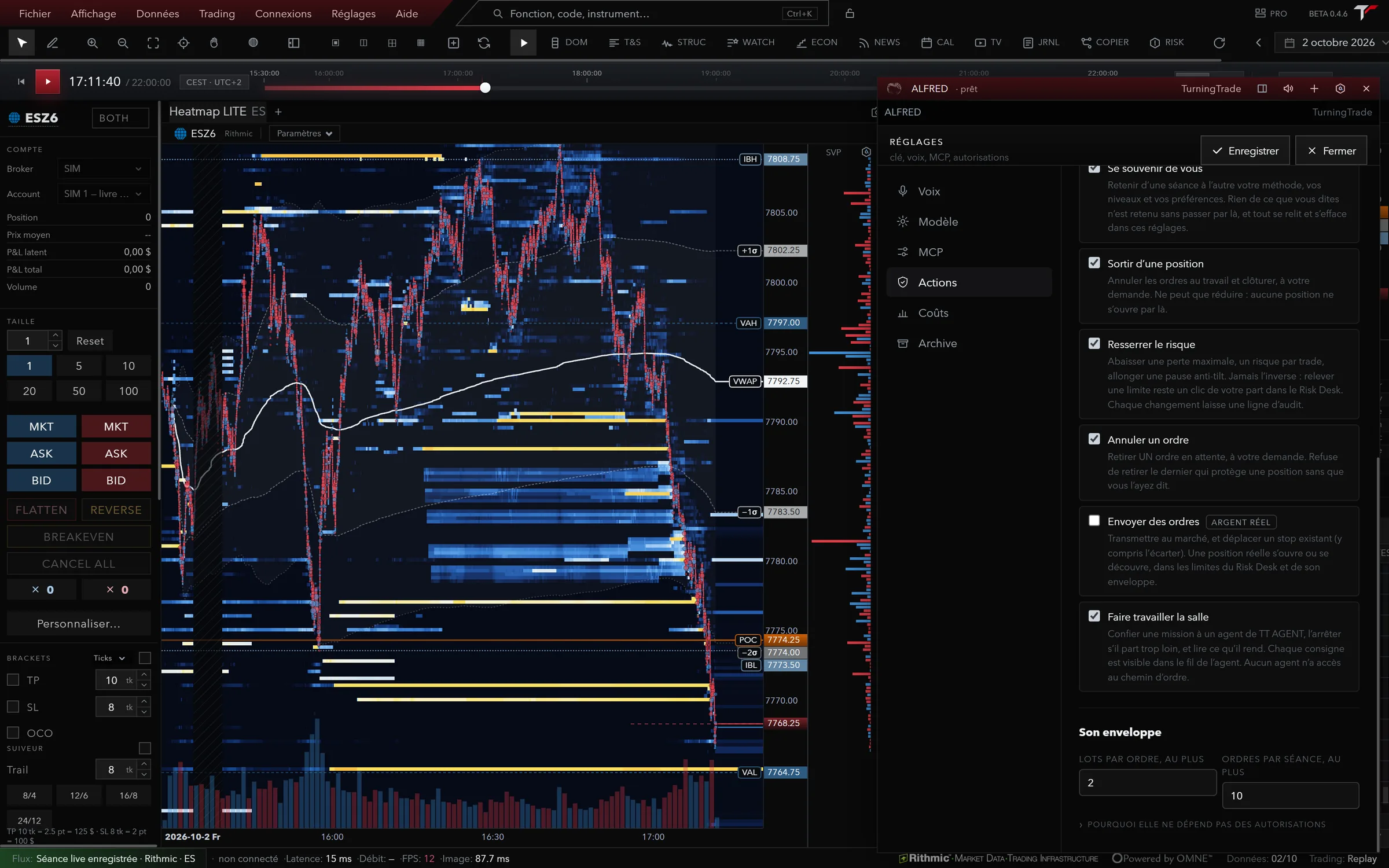The height and width of the screenshot is (868, 1389).
Task: Click the CANCEL ALL button
Action: pos(79,564)
